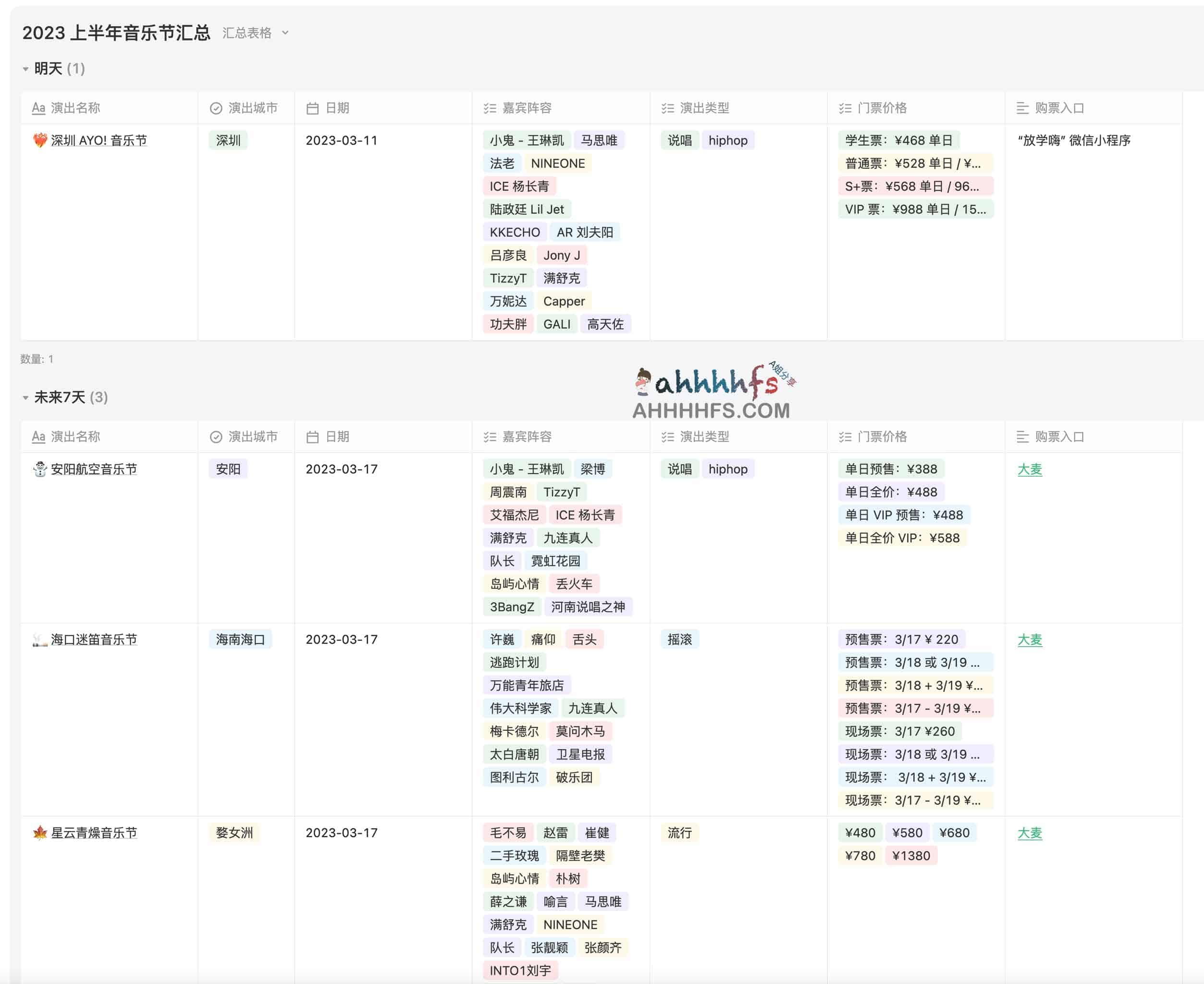Click the 摇滚 genre tag
The height and width of the screenshot is (984, 1204).
[679, 640]
